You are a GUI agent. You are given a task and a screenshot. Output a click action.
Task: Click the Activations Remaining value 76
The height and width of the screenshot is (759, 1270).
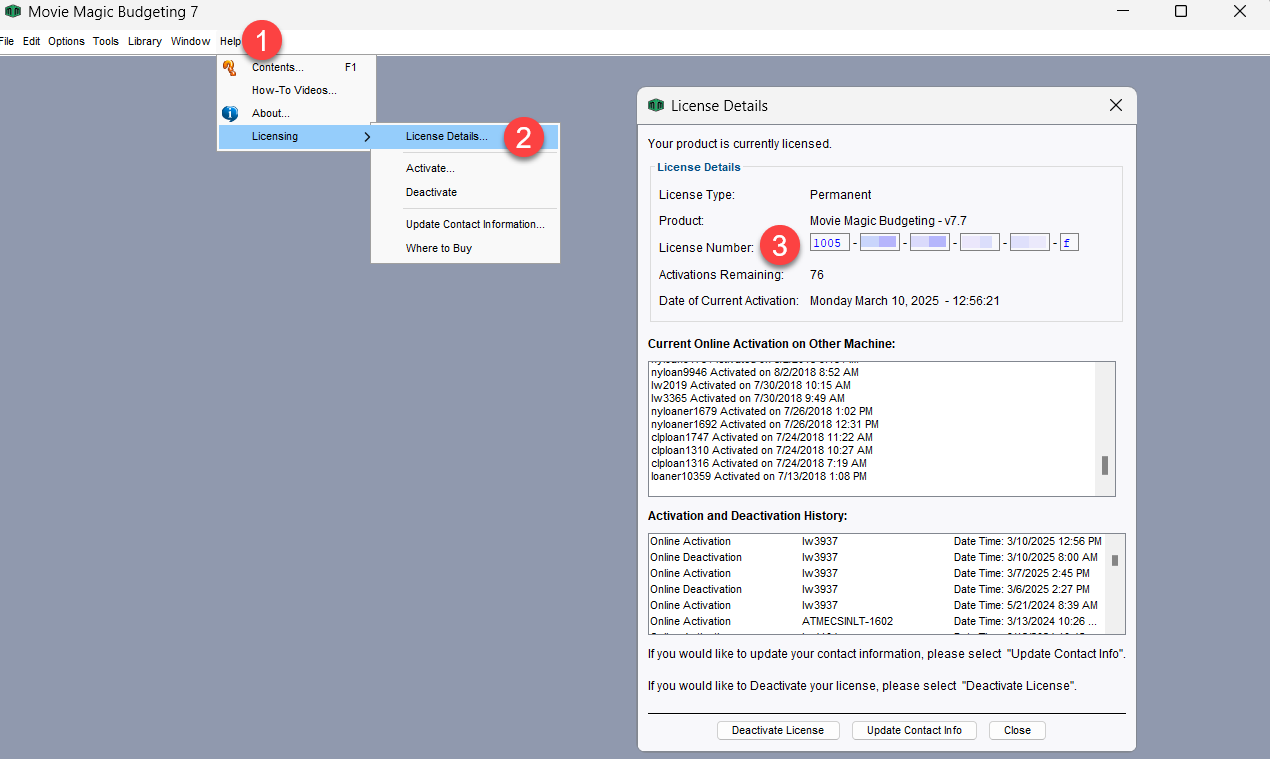[x=817, y=275]
